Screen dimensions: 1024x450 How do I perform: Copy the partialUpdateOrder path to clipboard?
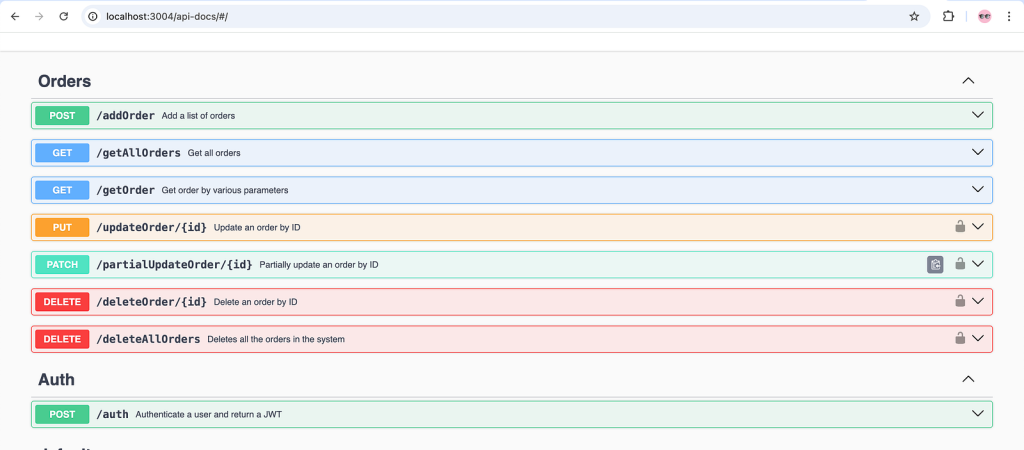pos(935,264)
